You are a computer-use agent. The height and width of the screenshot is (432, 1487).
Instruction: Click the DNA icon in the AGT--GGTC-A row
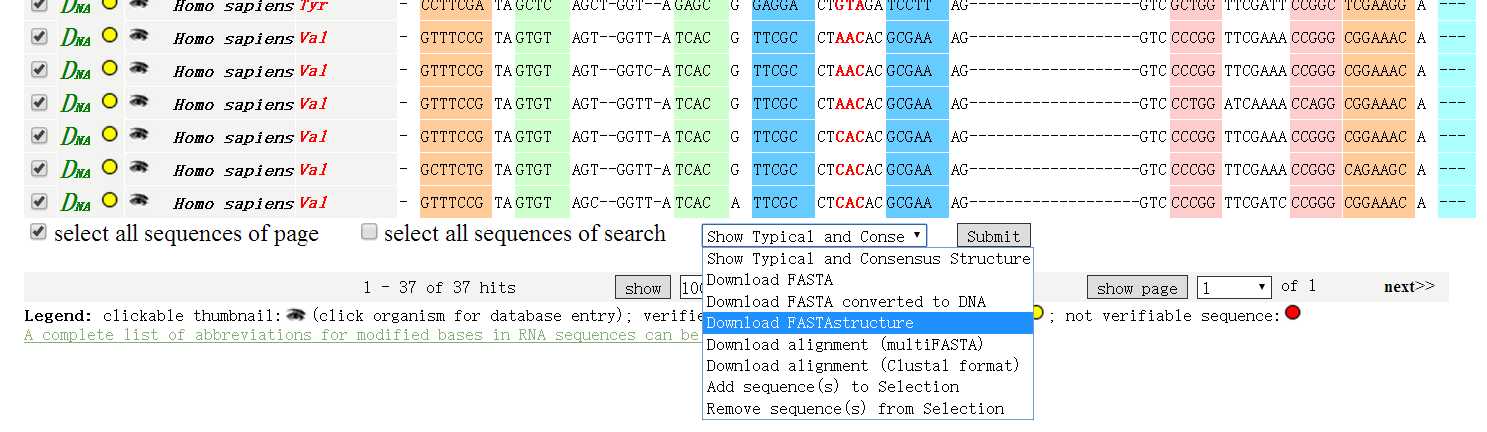[76, 71]
